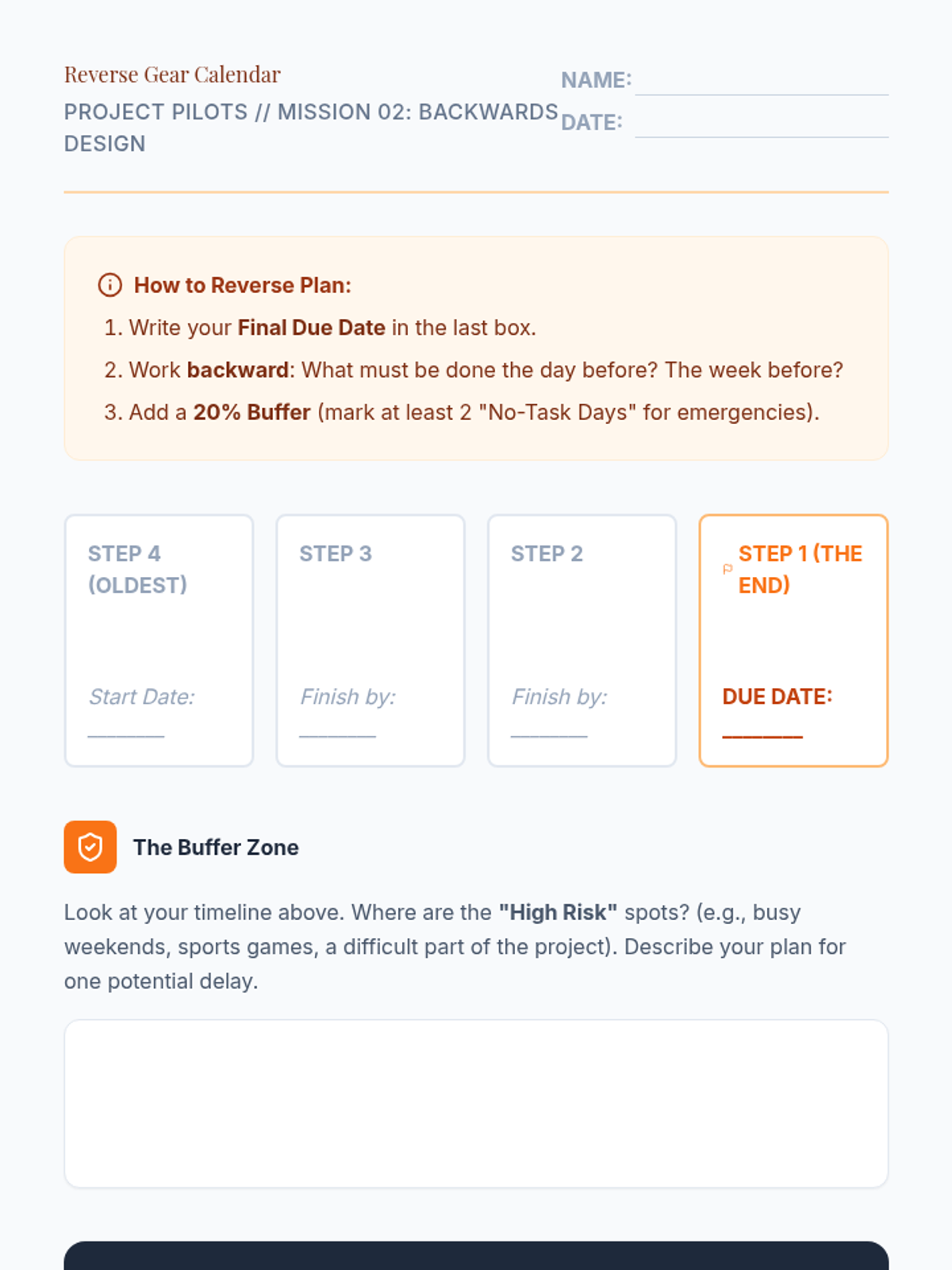Click the Project Pilots Mission 02 subtitle
Image resolution: width=952 pixels, height=1270 pixels.
point(311,127)
